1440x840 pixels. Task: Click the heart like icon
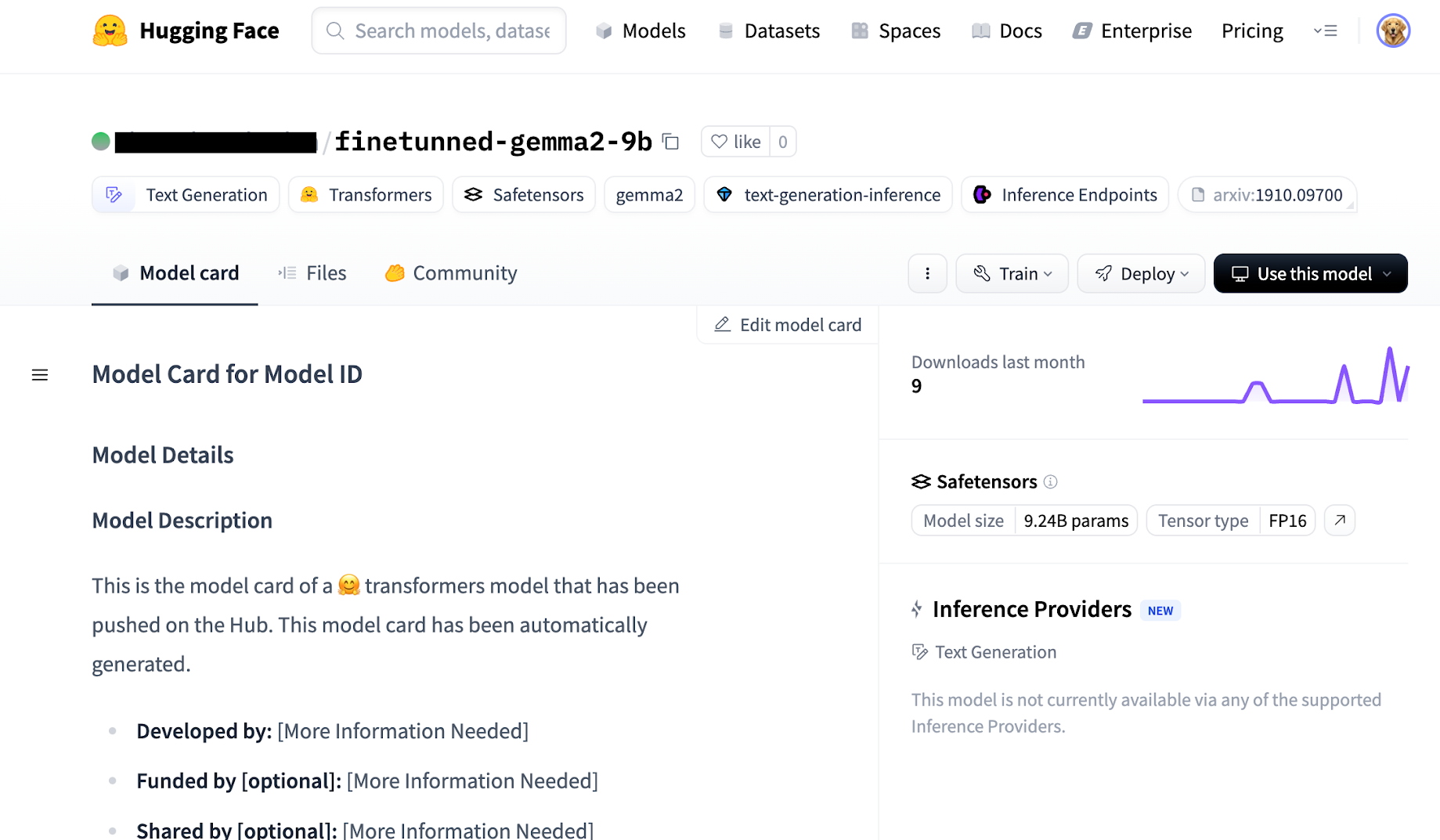tap(719, 142)
